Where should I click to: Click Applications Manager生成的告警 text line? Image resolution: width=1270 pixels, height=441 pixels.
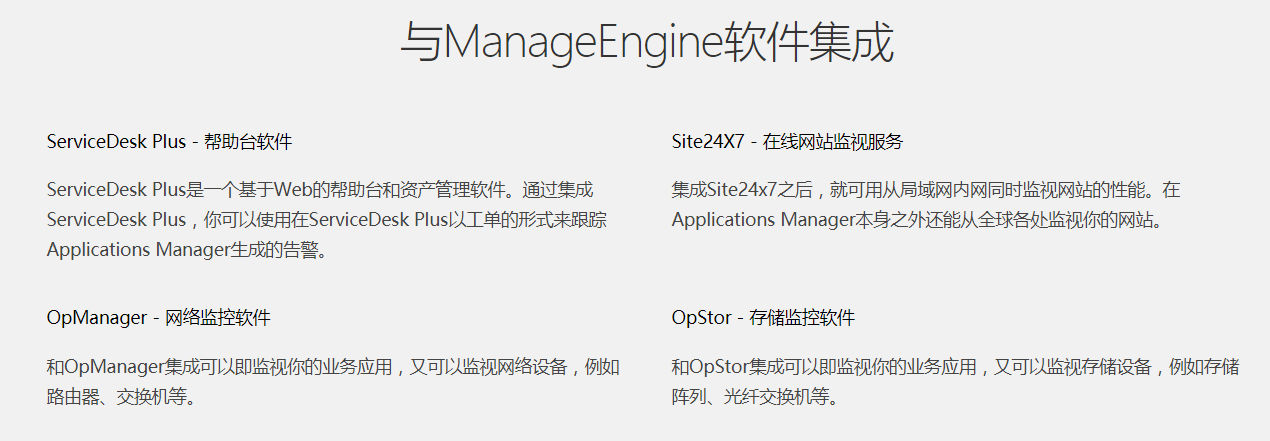(187, 250)
